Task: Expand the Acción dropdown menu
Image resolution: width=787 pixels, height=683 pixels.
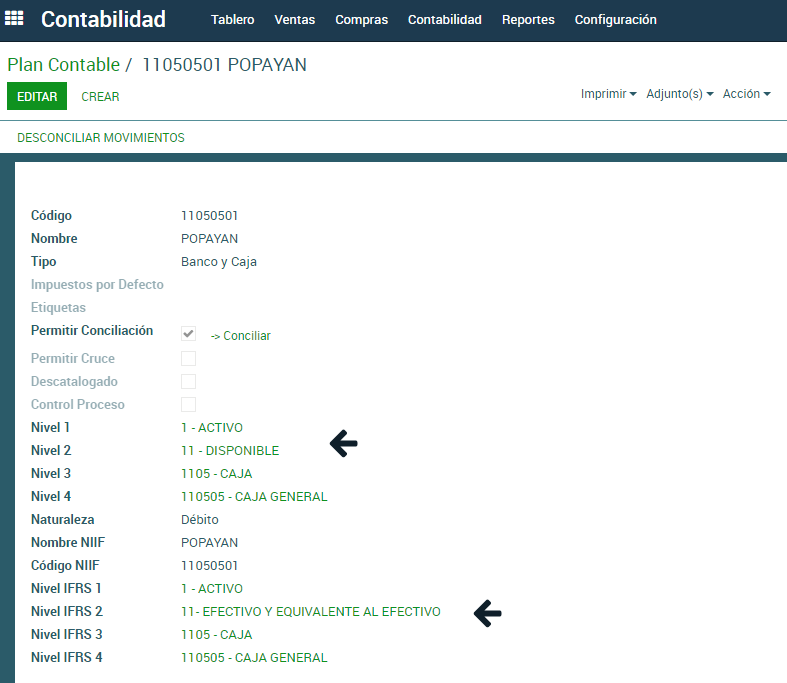Action: (746, 94)
